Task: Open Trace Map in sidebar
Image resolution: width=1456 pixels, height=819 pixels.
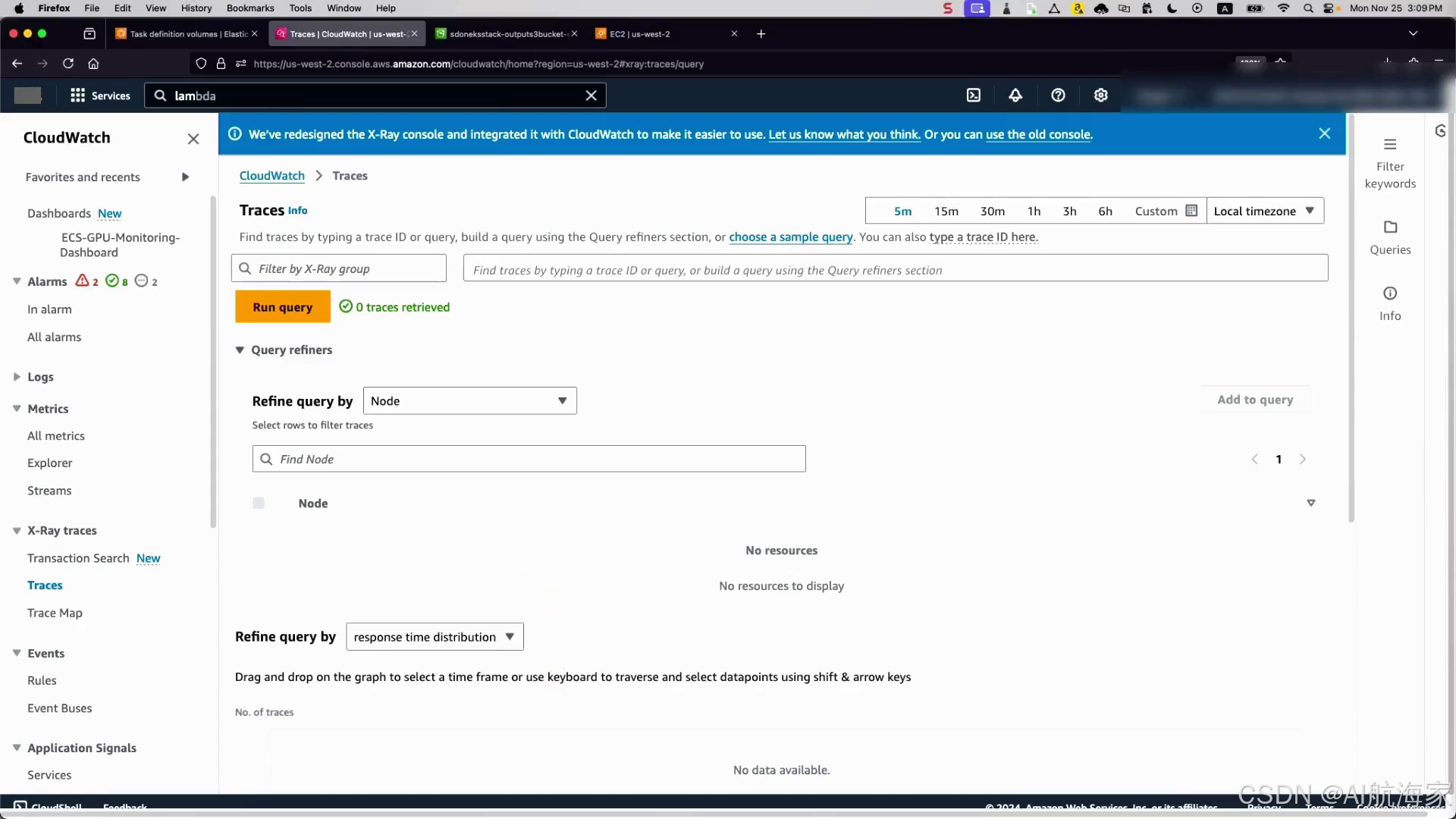Action: pyautogui.click(x=55, y=613)
